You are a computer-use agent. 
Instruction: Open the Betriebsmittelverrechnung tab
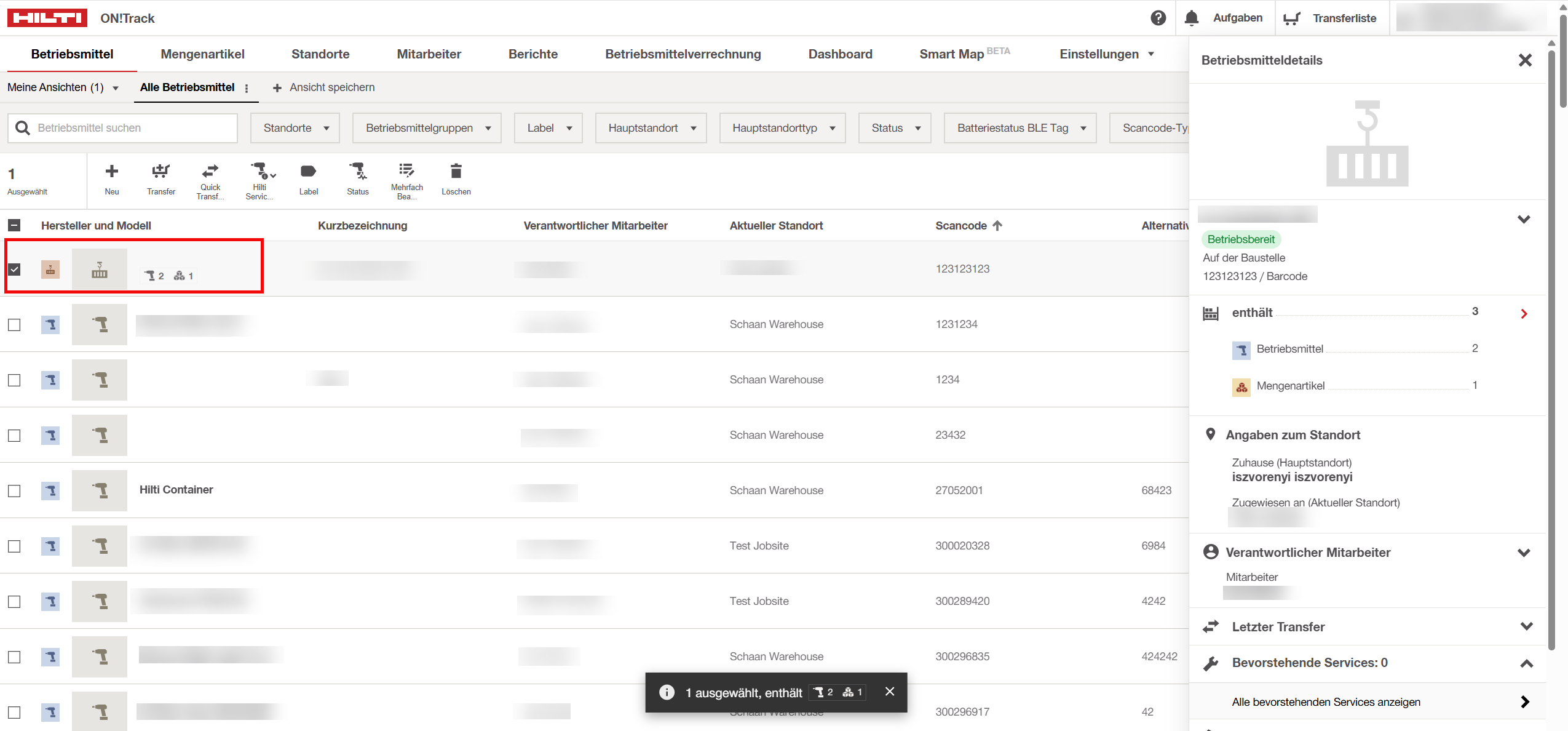click(x=683, y=54)
